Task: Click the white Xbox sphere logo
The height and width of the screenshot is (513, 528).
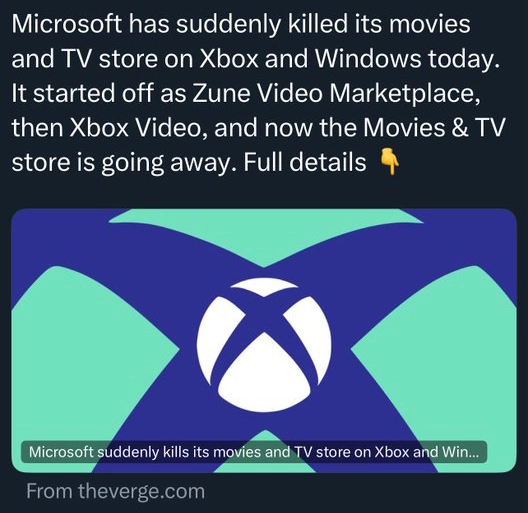Action: pyautogui.click(x=264, y=345)
